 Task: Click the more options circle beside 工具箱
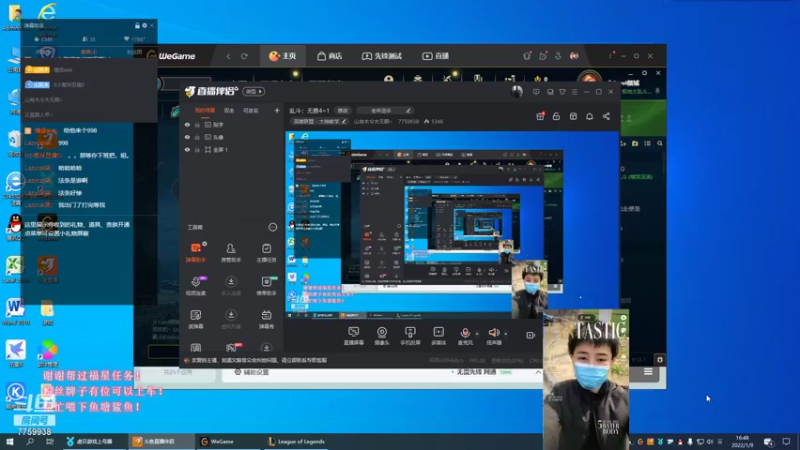[272, 227]
